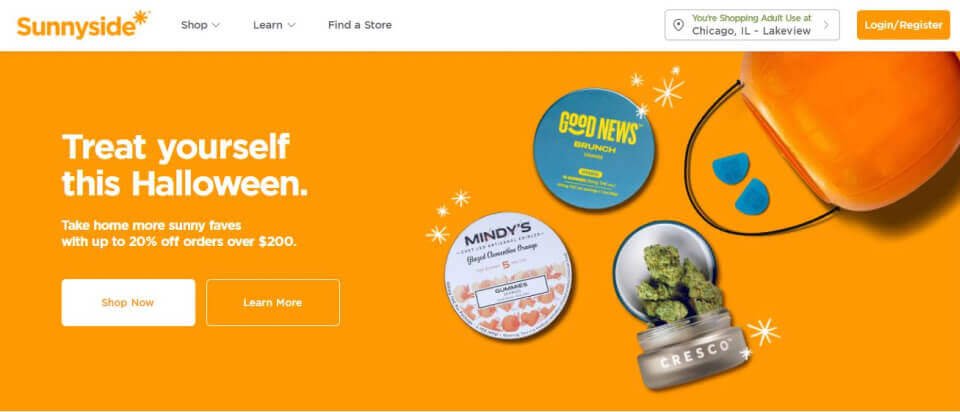Click the Login/Register button
The height and width of the screenshot is (412, 960).
point(903,25)
